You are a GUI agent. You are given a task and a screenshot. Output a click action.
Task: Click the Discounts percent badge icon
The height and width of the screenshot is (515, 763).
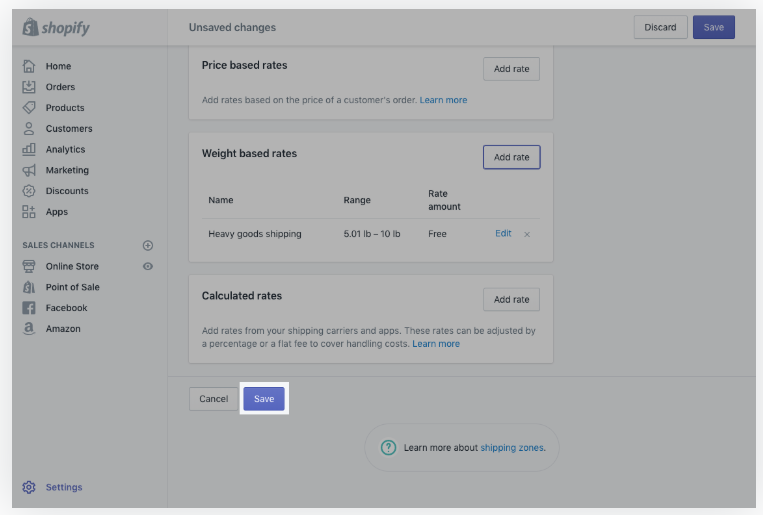coord(29,191)
